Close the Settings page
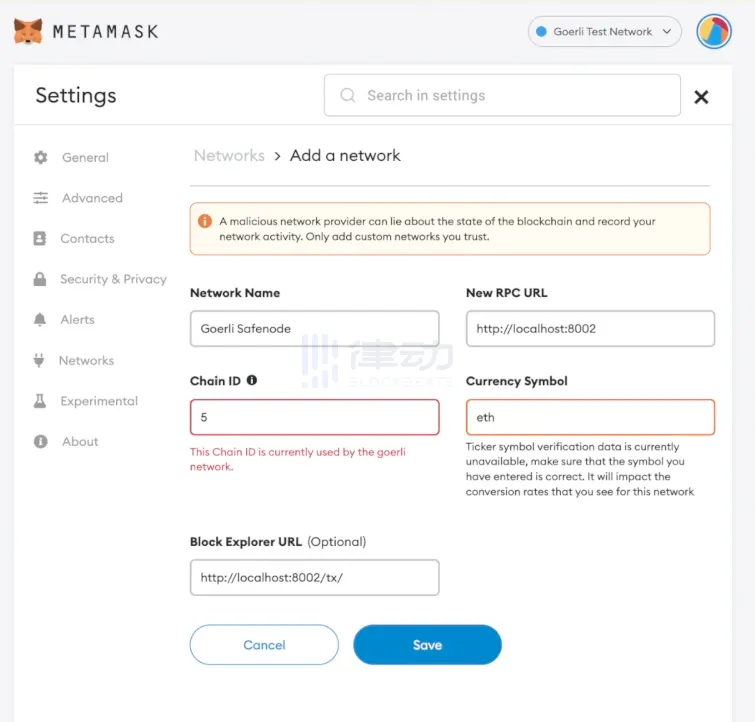This screenshot has width=755, height=722. [701, 97]
